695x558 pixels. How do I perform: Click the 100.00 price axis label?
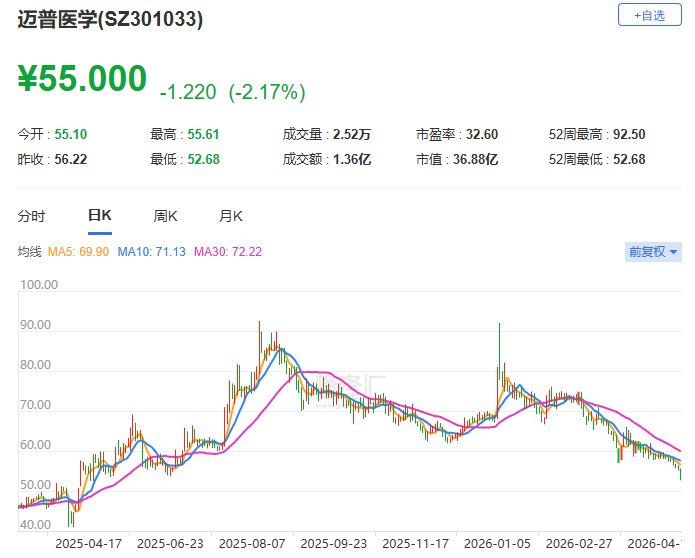(39, 285)
